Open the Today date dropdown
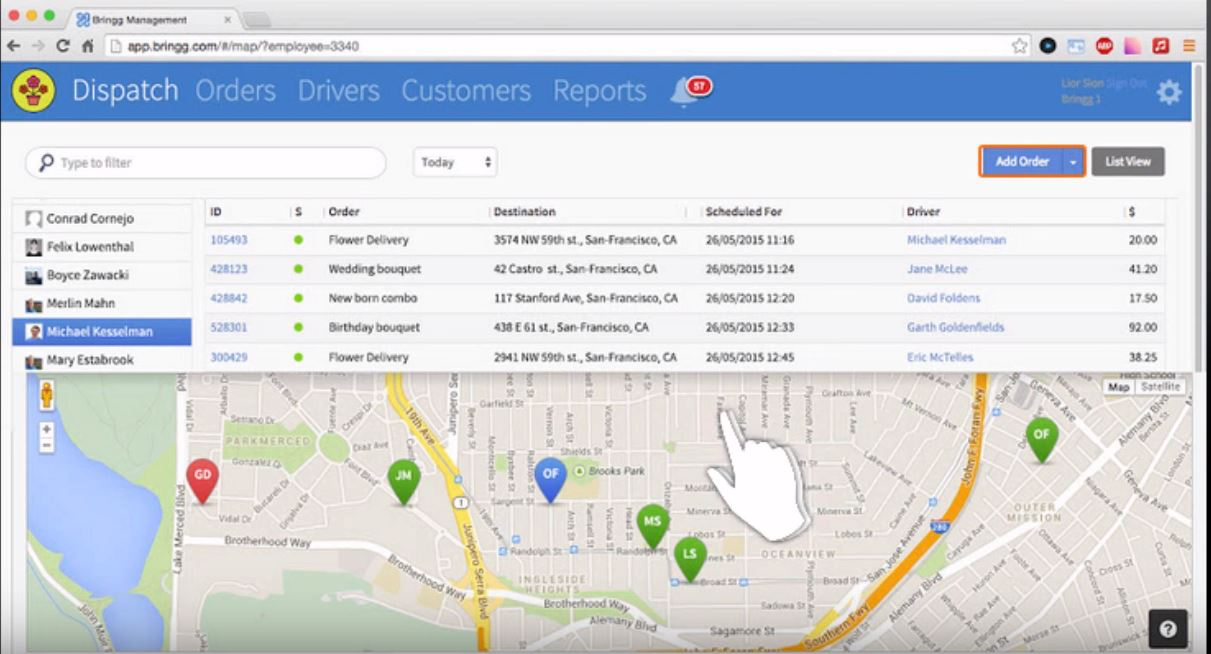 [x=455, y=162]
